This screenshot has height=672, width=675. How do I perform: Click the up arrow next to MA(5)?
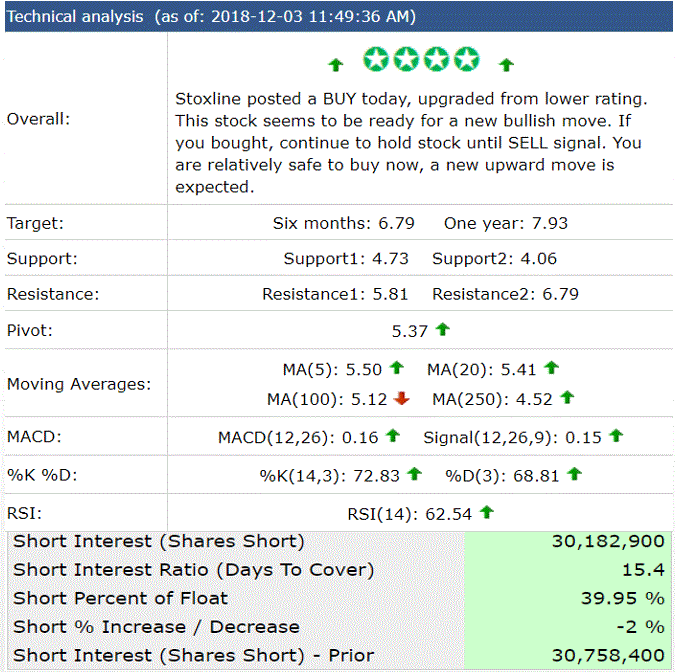(396, 368)
